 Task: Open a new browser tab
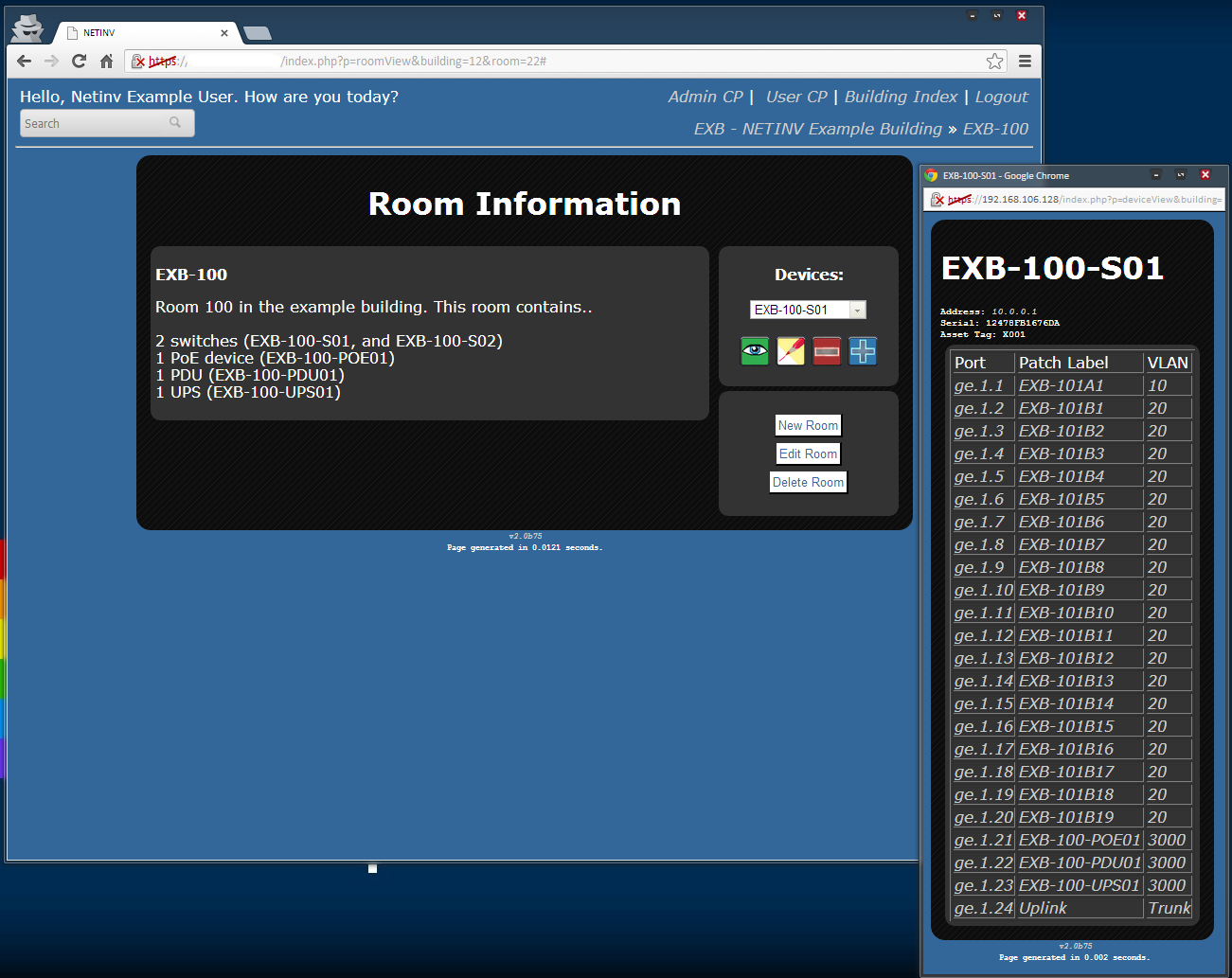256,32
